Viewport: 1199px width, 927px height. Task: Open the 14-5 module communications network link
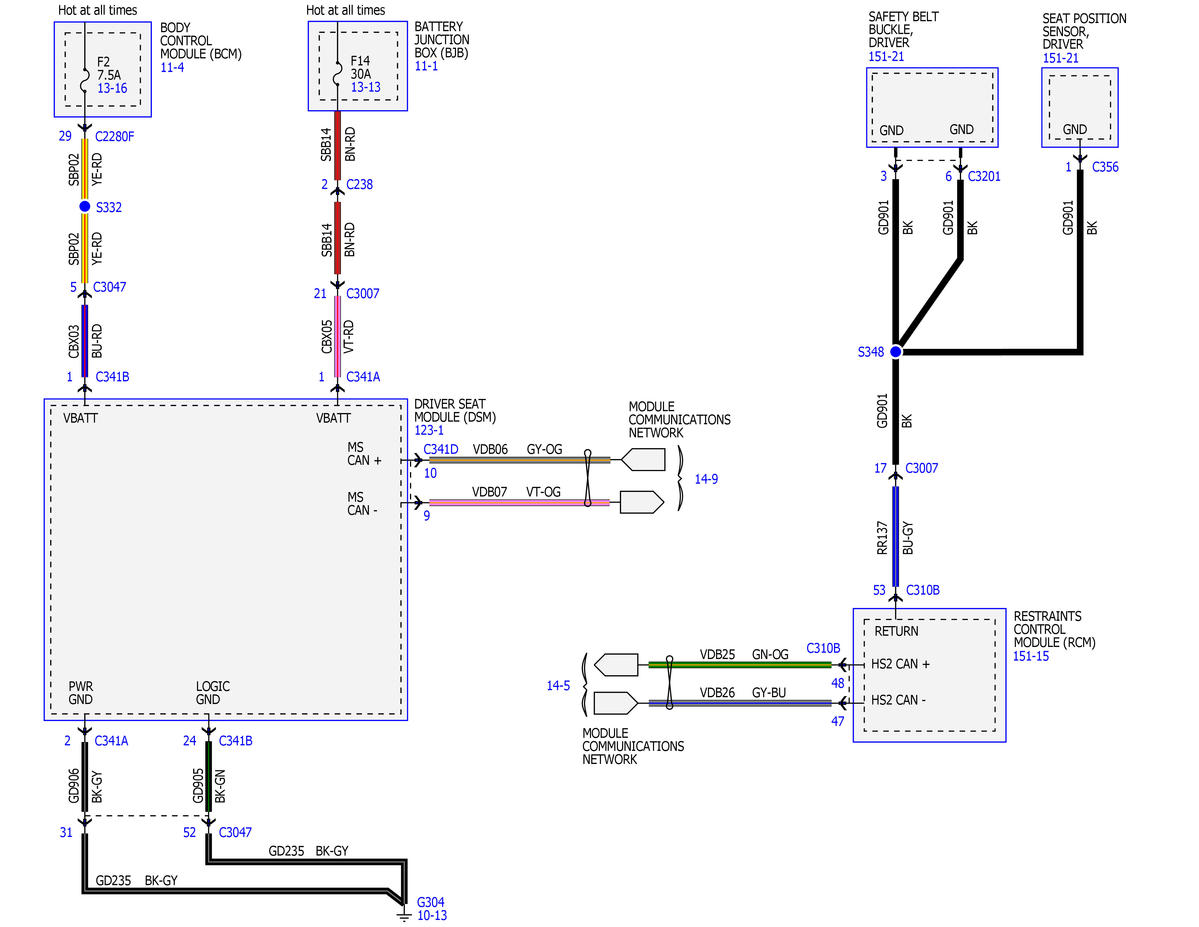click(558, 686)
